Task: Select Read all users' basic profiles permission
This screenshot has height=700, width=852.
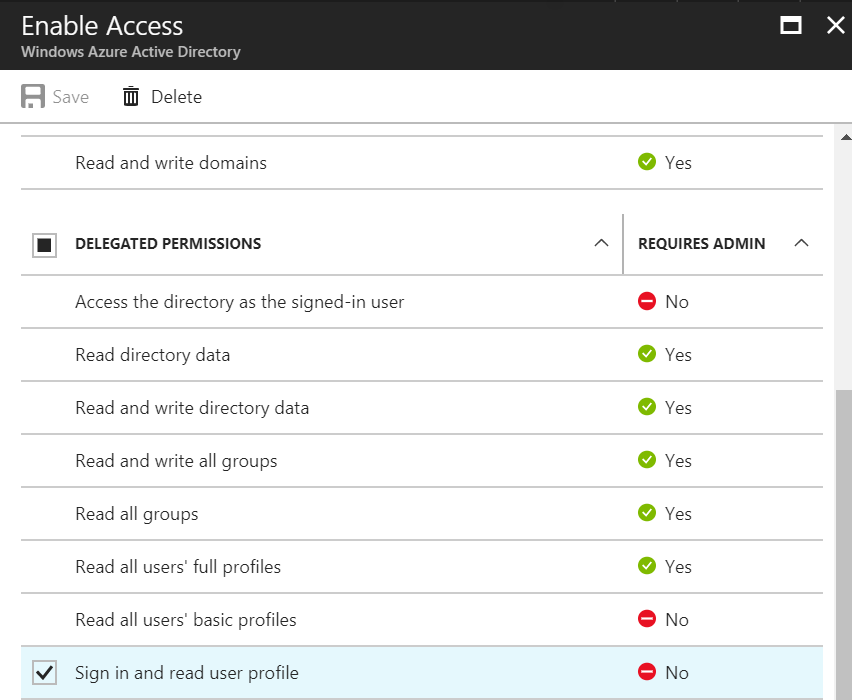Action: point(186,620)
